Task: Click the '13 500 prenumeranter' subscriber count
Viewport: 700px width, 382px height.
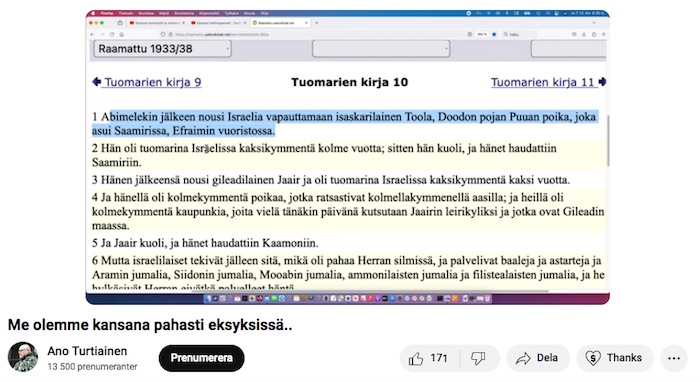Action: [92, 367]
